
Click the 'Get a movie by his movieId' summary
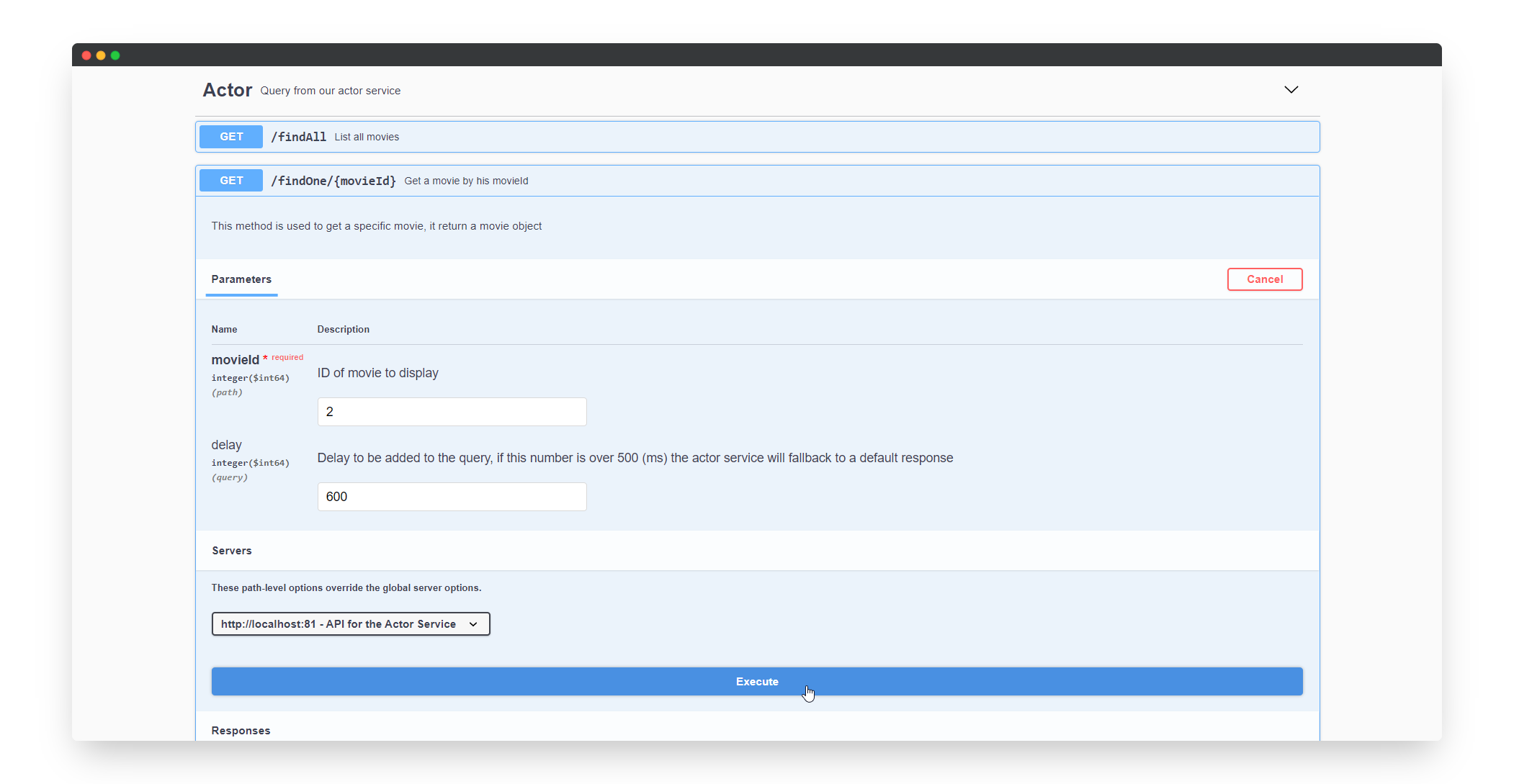point(466,181)
